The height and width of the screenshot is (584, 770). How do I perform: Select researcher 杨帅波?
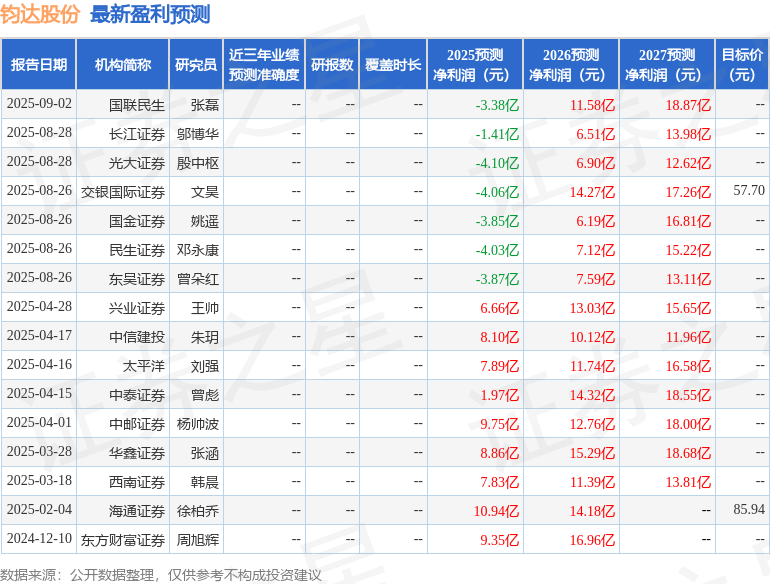198,423
